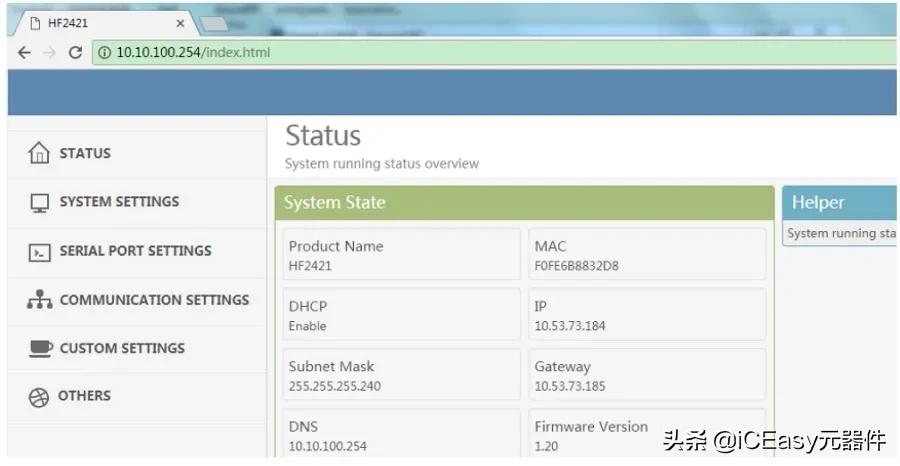Click product name value HF2421
The width and height of the screenshot is (900, 466).
[310, 266]
